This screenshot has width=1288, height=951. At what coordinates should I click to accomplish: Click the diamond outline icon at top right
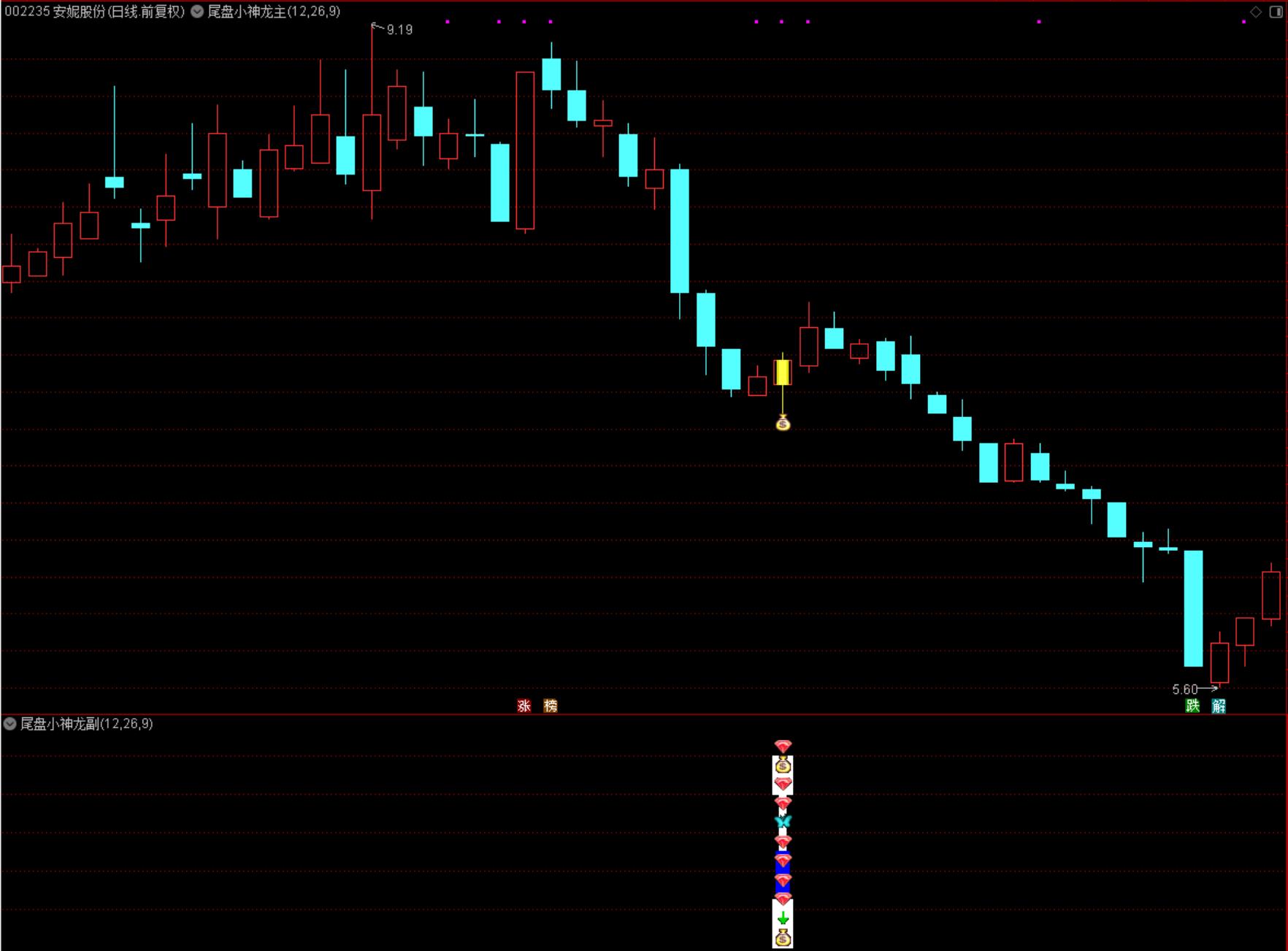coord(1256,12)
